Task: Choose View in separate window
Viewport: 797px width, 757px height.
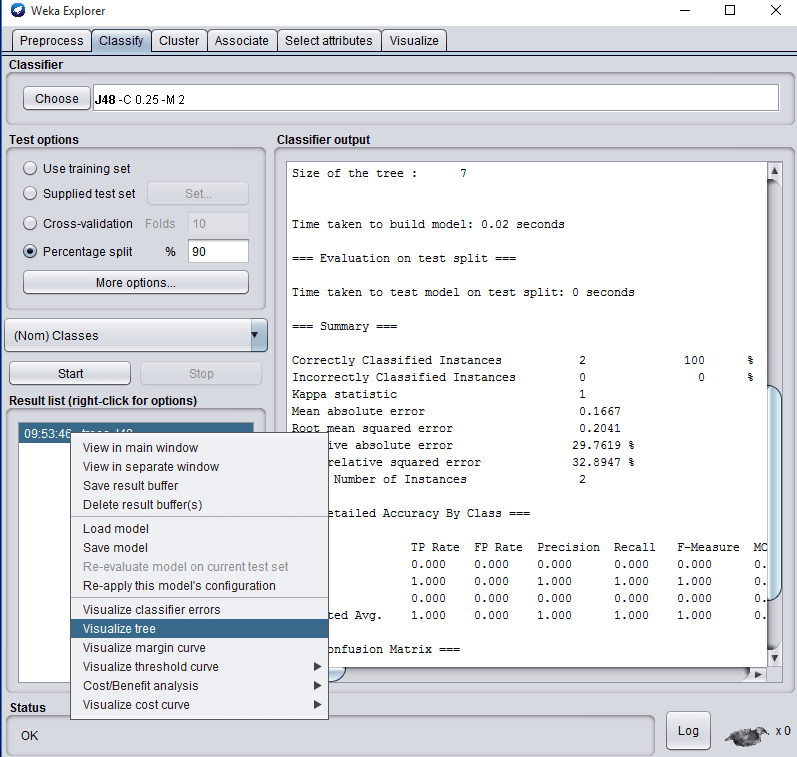Action: 199,467
